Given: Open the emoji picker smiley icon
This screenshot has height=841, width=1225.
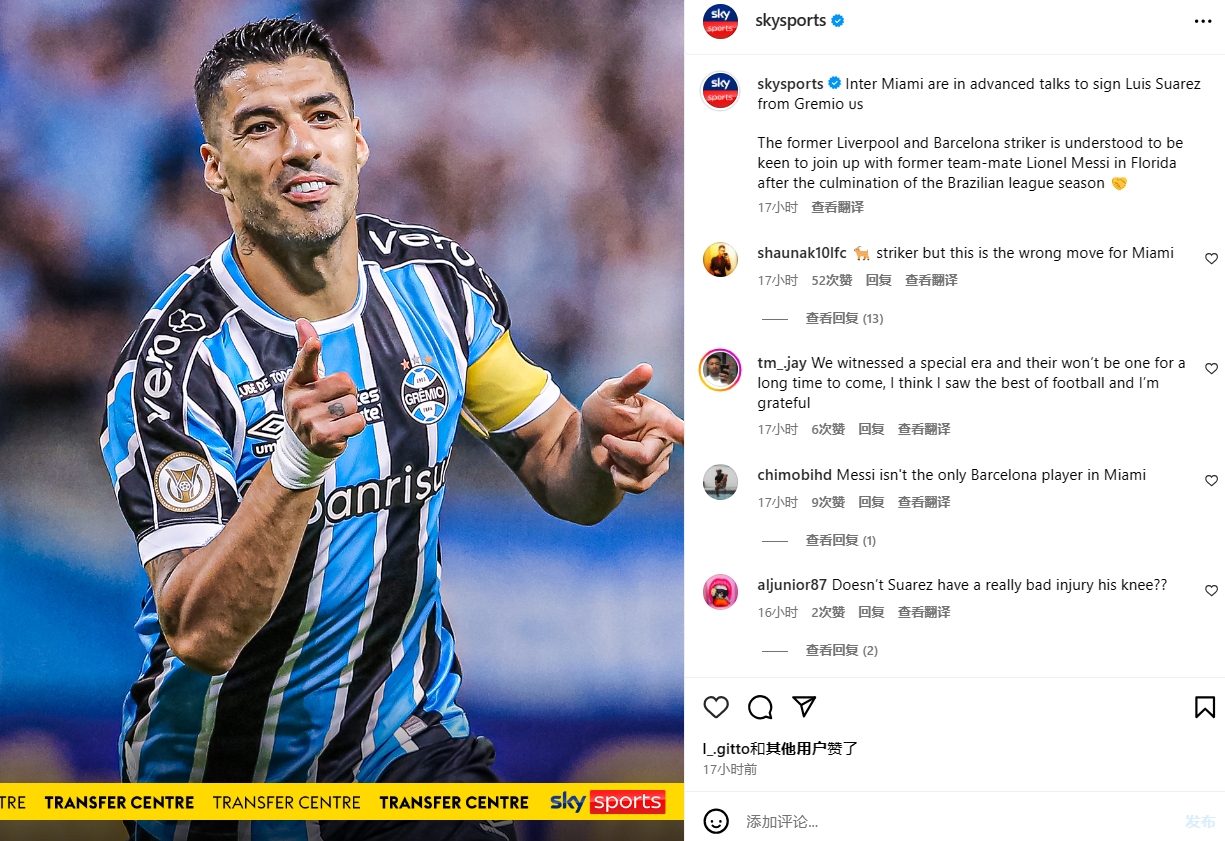Looking at the screenshot, I should point(716,821).
